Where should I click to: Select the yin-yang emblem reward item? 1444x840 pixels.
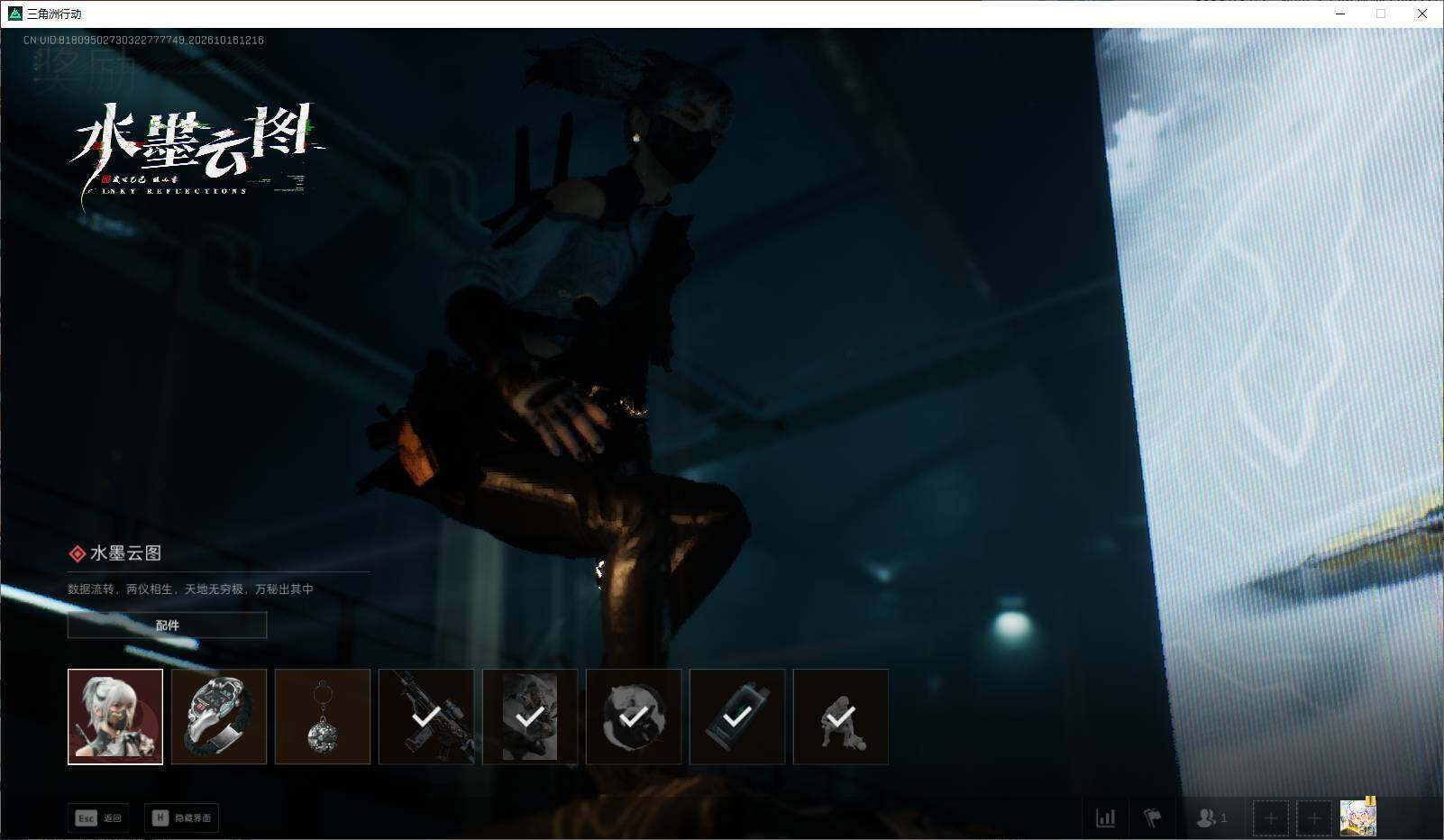pyautogui.click(x=634, y=717)
